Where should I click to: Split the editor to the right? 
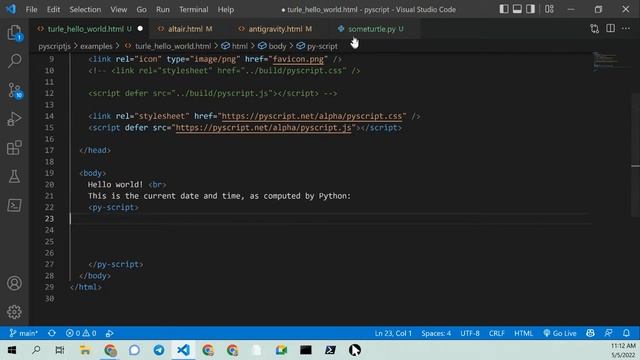(x=610, y=29)
